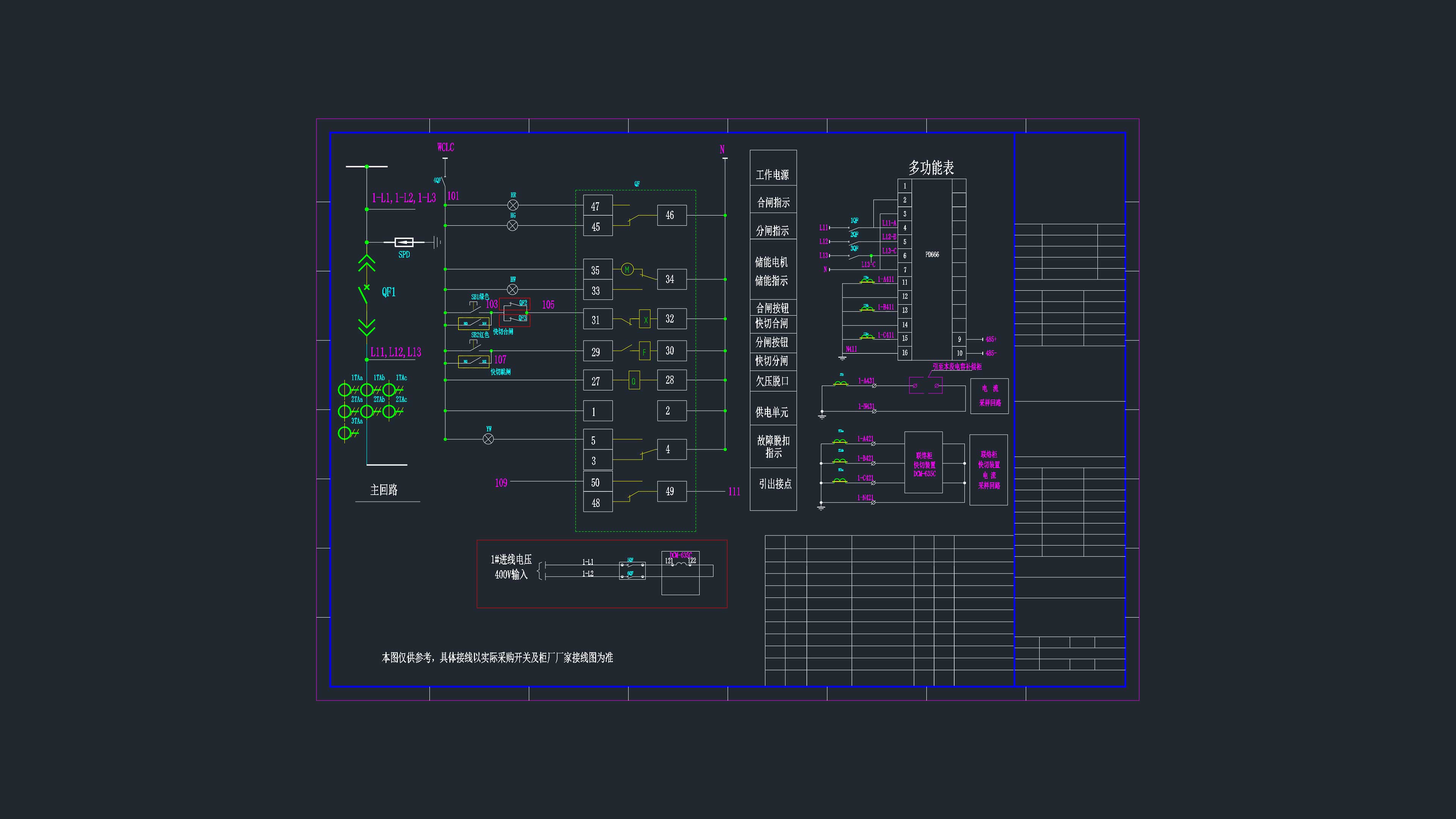Viewport: 1456px width, 819px height.
Task: Click the 故障脱扣指示 description cell
Action: (773, 447)
